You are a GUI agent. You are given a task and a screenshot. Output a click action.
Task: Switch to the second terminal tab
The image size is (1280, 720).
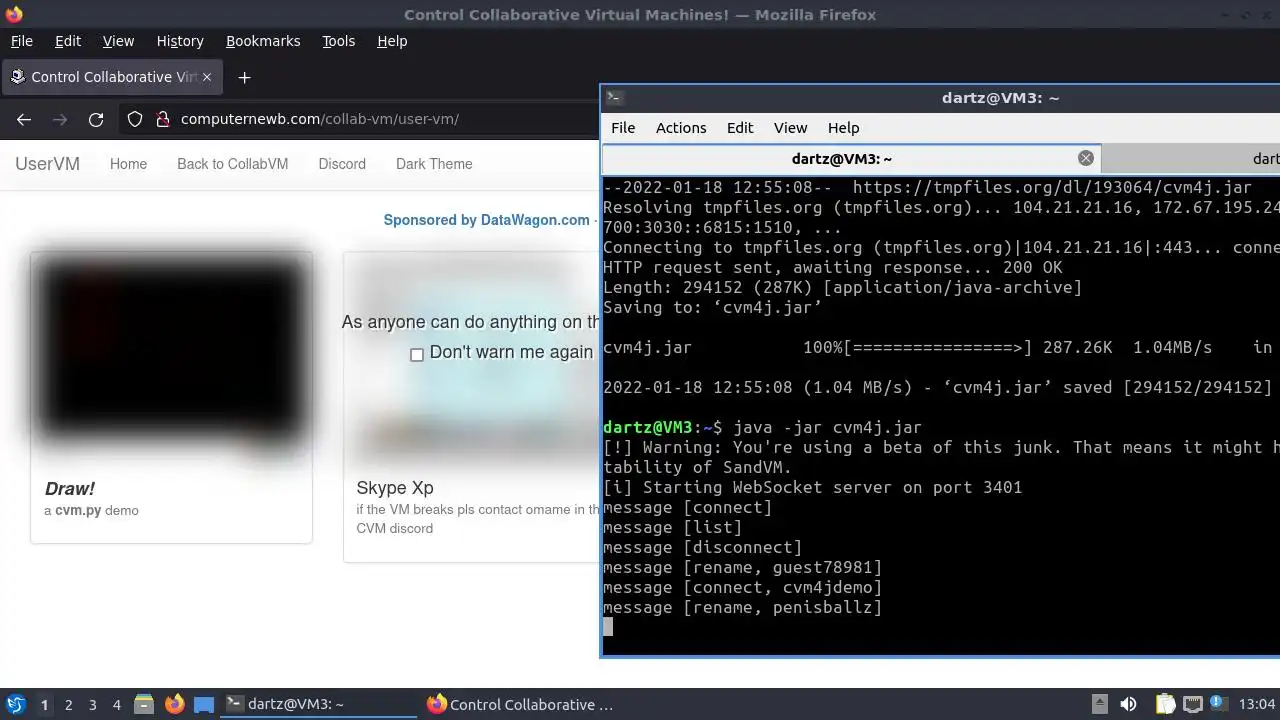(1191, 158)
